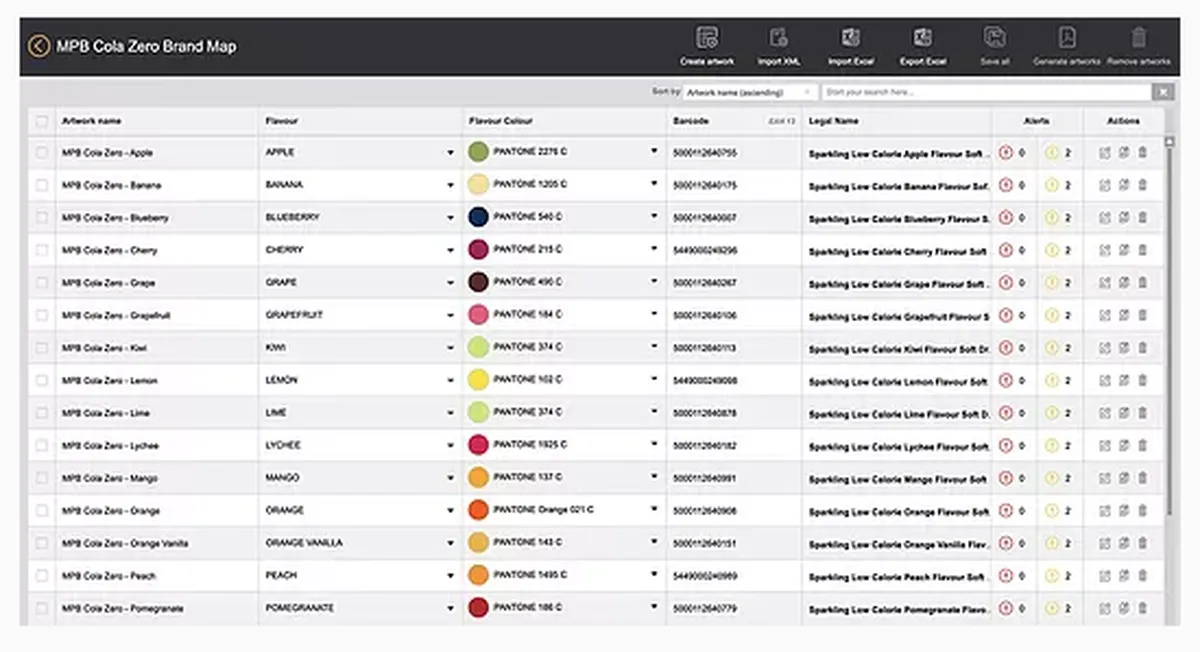Image resolution: width=1200 pixels, height=652 pixels.
Task: Check the box for MPB Cola Zero - Apple
Action: click(x=41, y=153)
